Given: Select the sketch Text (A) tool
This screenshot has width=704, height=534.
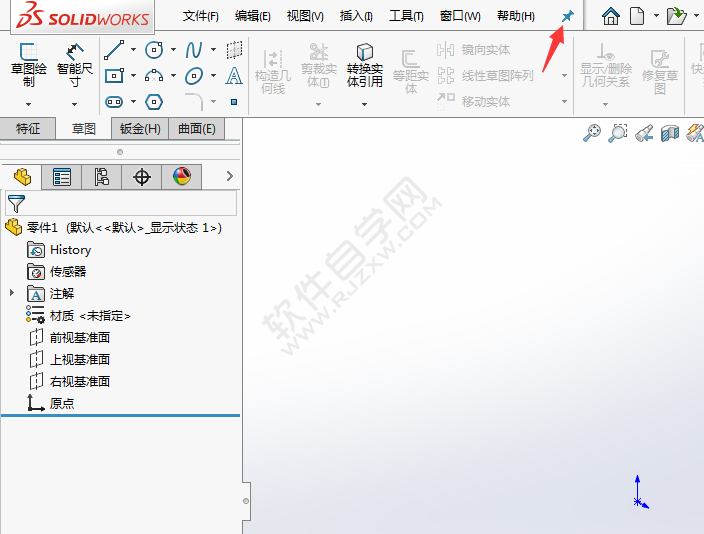Looking at the screenshot, I should pyautogui.click(x=234, y=76).
